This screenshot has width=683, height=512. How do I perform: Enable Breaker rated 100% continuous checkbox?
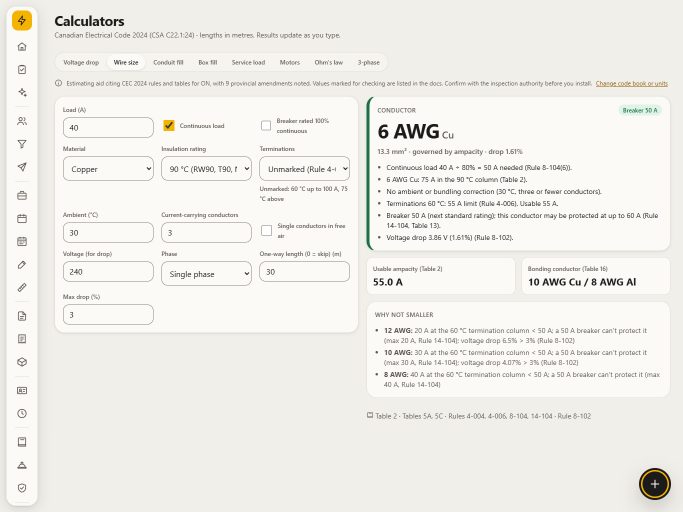pyautogui.click(x=266, y=125)
